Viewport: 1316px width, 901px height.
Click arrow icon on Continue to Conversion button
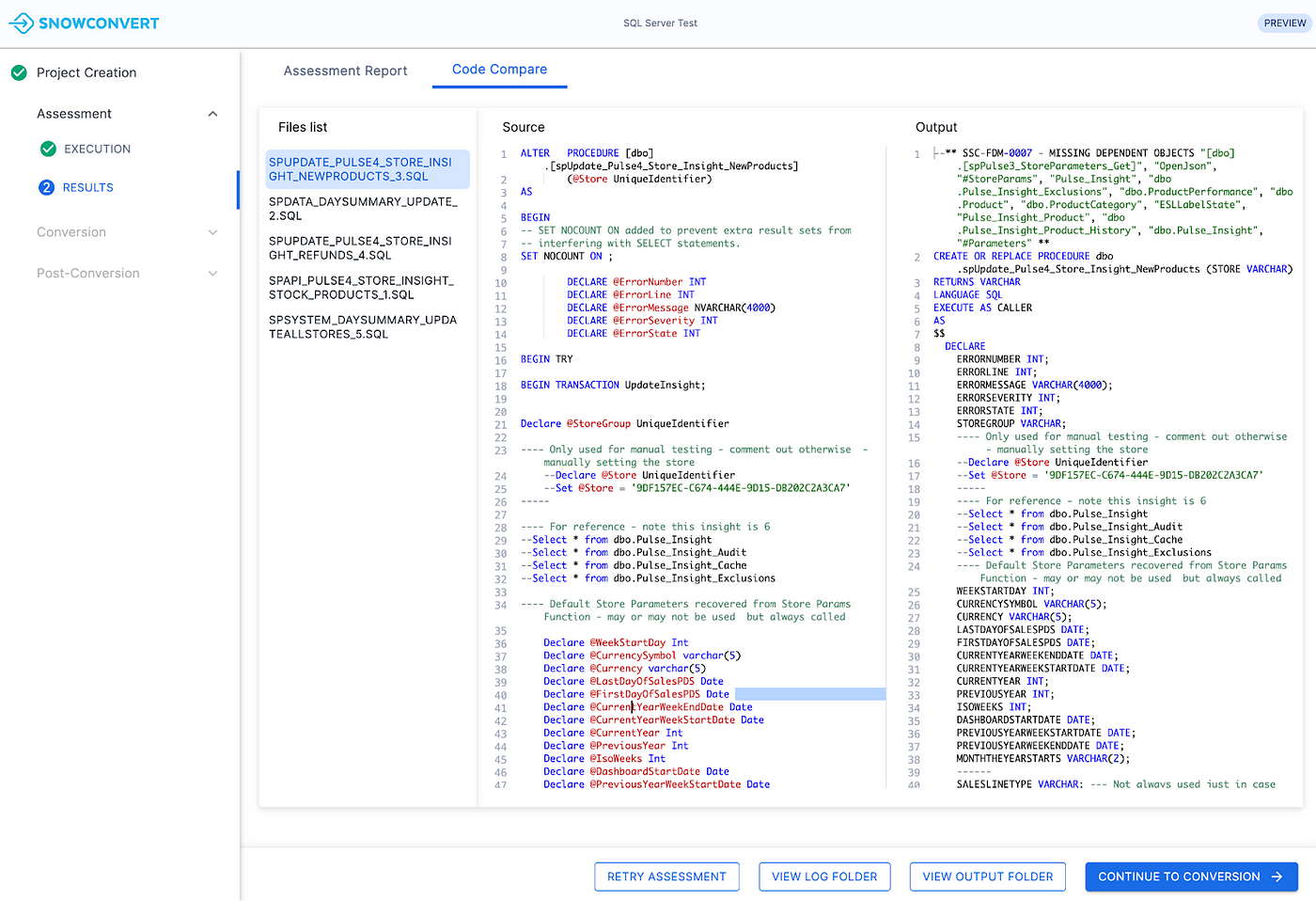point(1277,877)
